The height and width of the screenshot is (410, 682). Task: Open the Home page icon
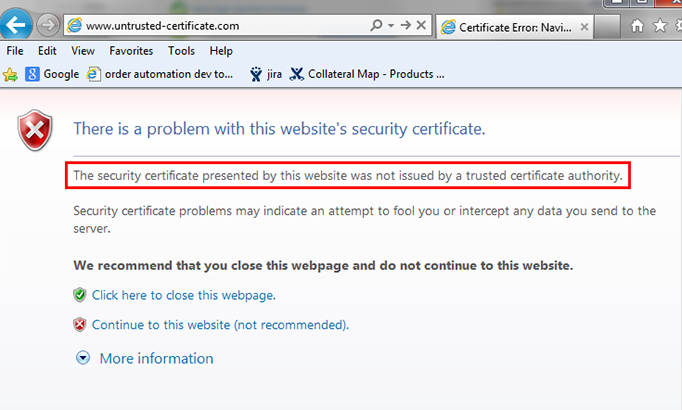coord(637,26)
